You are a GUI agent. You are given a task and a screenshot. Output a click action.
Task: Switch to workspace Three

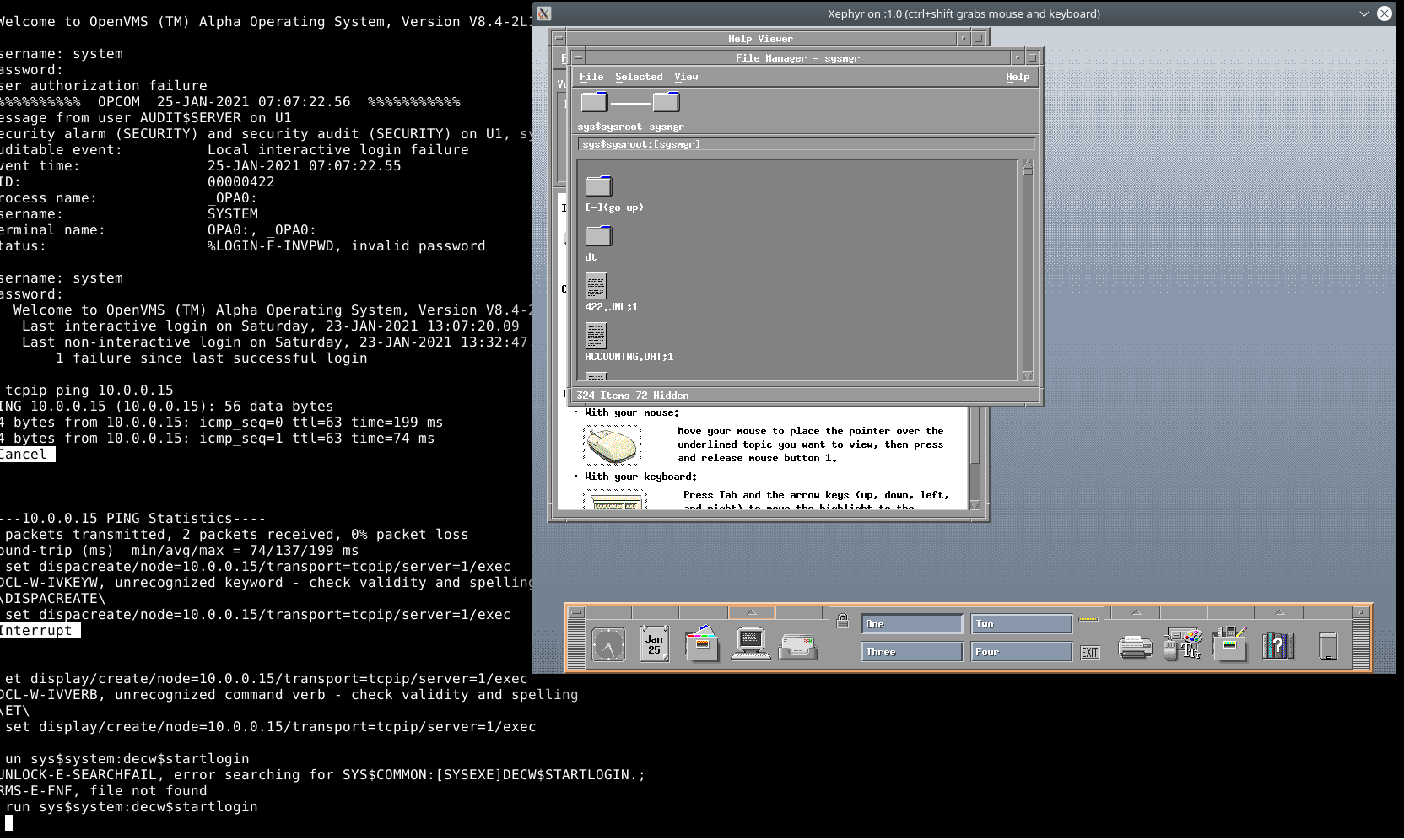911,652
